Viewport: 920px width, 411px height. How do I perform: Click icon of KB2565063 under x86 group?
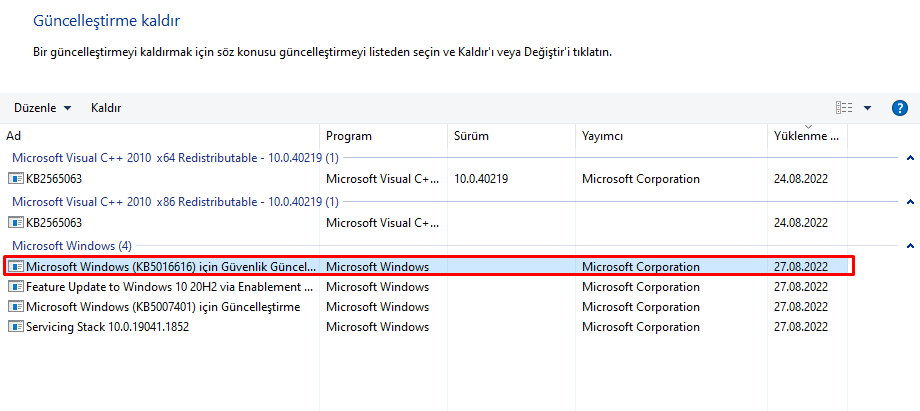click(16, 223)
